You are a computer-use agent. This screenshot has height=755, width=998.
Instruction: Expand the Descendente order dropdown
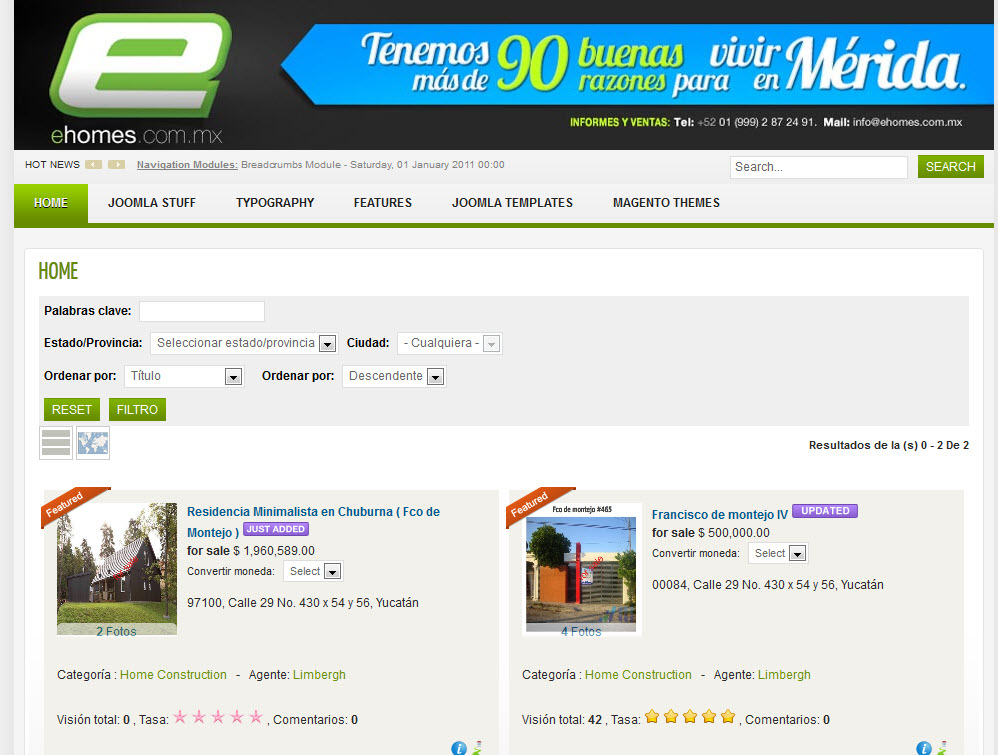click(394, 377)
